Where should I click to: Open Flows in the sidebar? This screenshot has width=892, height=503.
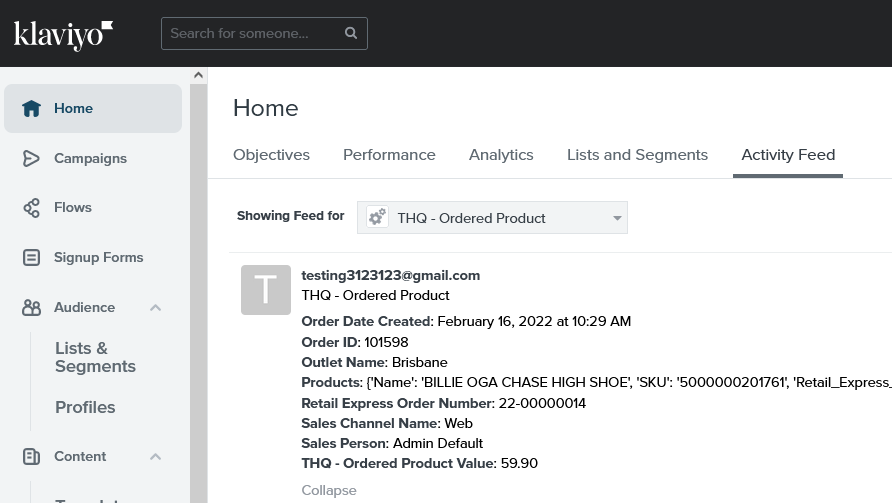pos(73,207)
